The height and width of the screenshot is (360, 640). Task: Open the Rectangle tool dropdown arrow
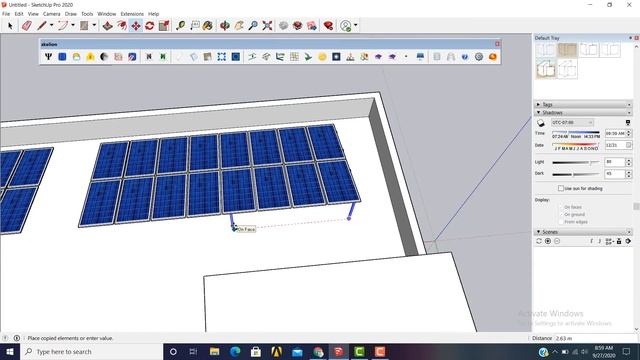click(94, 25)
